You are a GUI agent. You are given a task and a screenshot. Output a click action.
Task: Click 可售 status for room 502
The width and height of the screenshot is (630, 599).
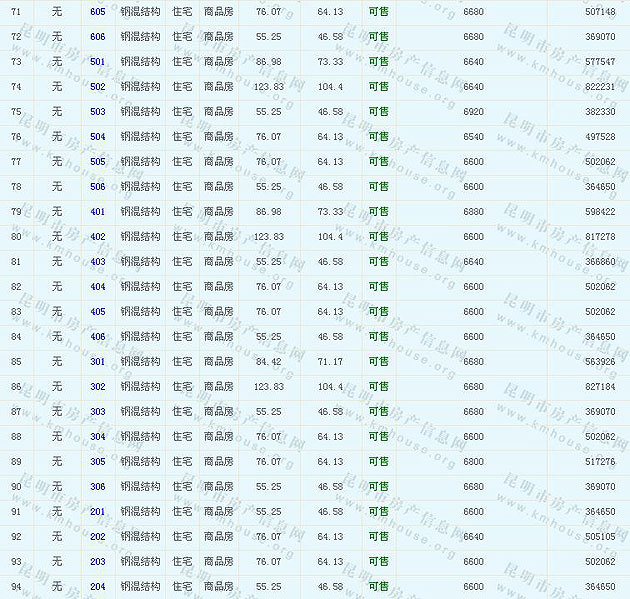tap(379, 87)
